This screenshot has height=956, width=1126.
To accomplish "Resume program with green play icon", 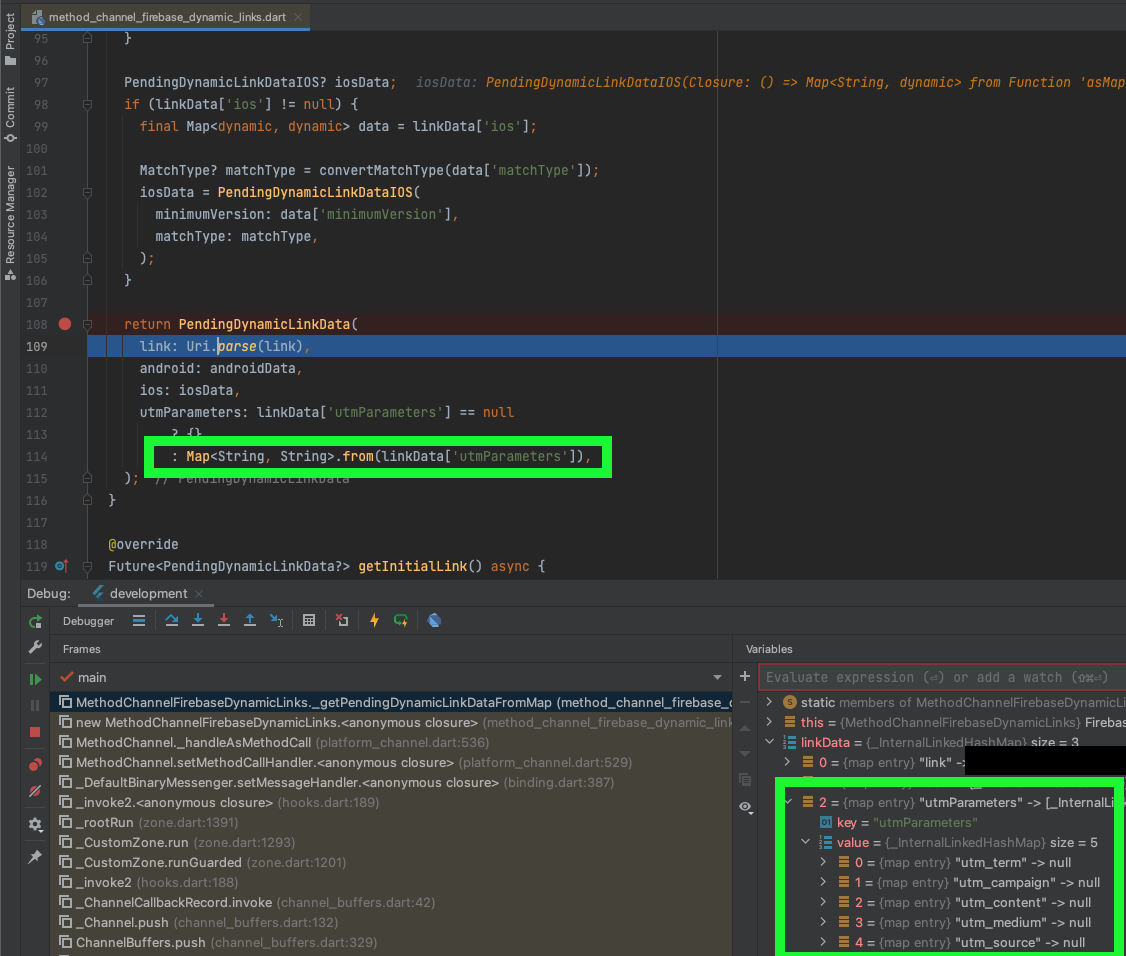I will [x=35, y=679].
